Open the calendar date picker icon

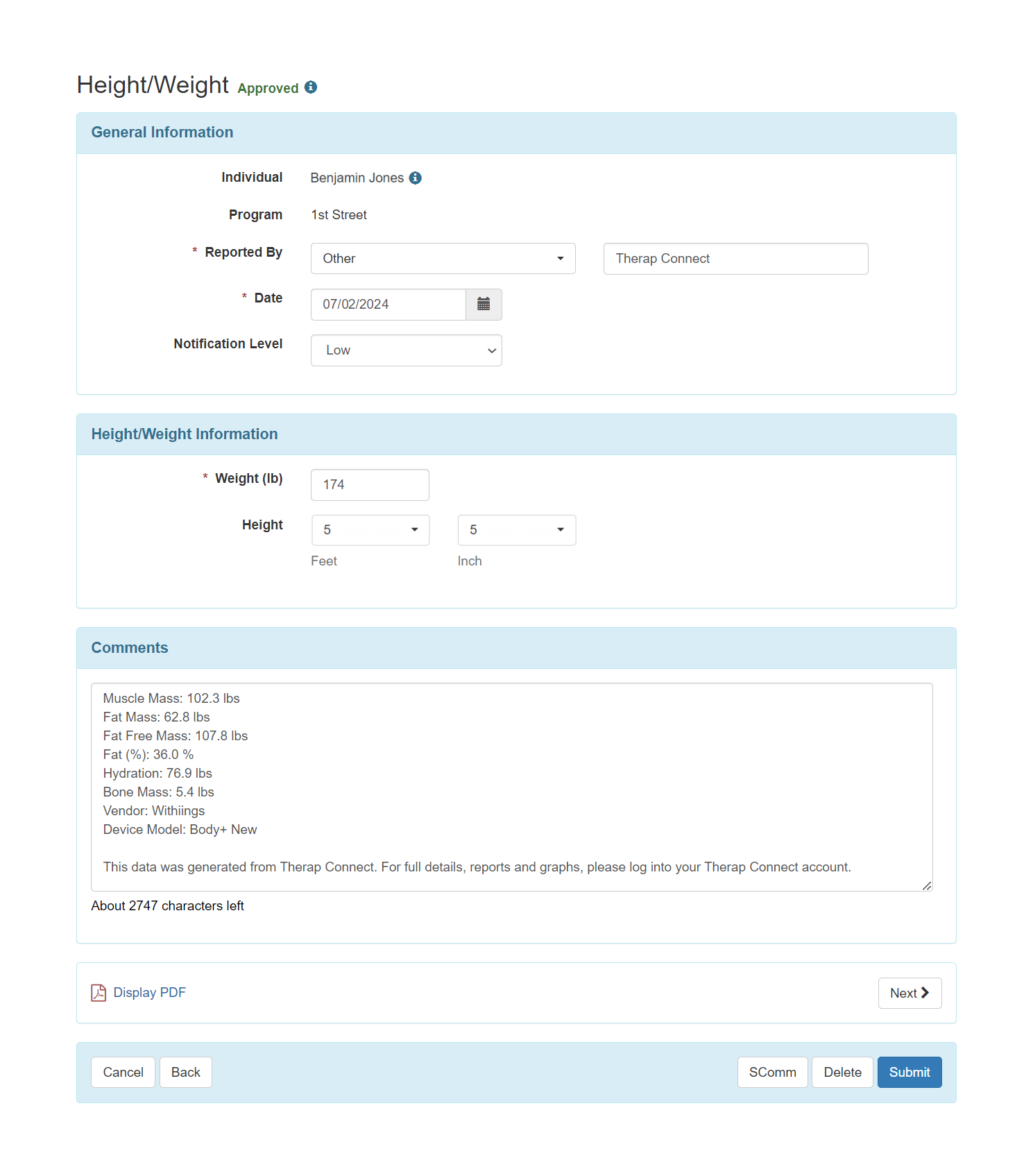pyautogui.click(x=484, y=305)
